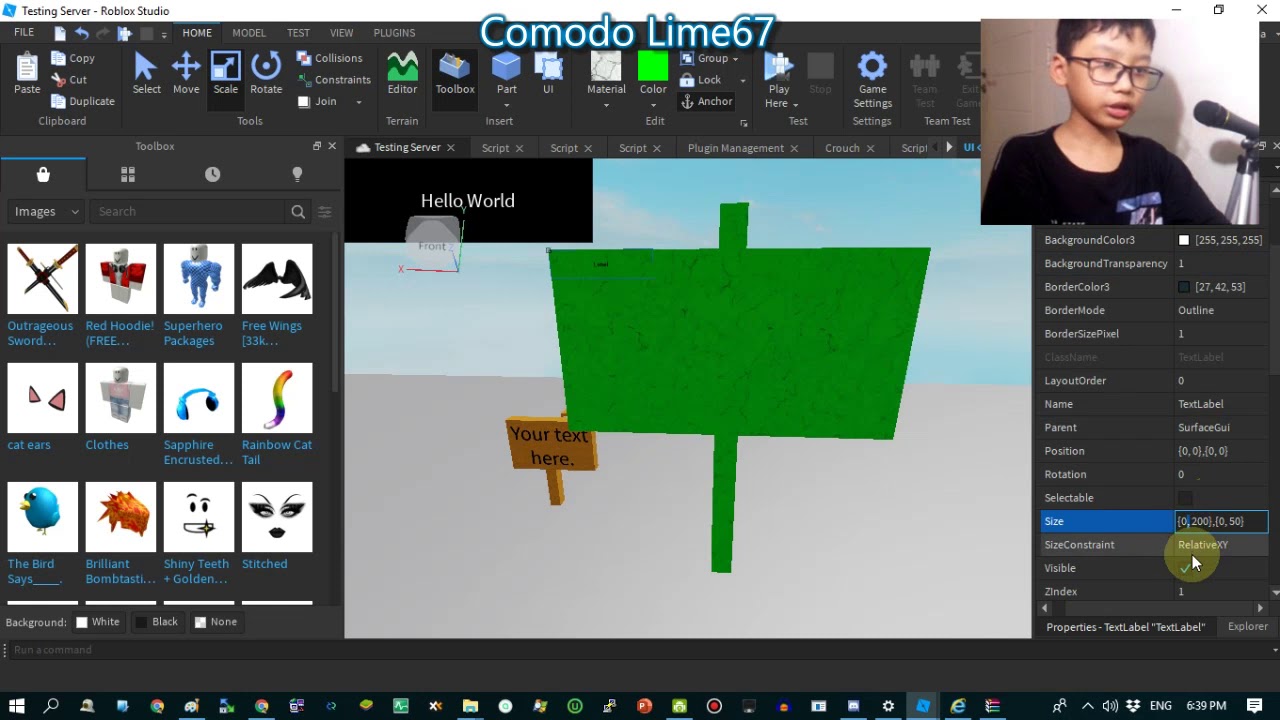Close the Toolbox panel
Viewport: 1280px width, 720px height.
(332, 146)
